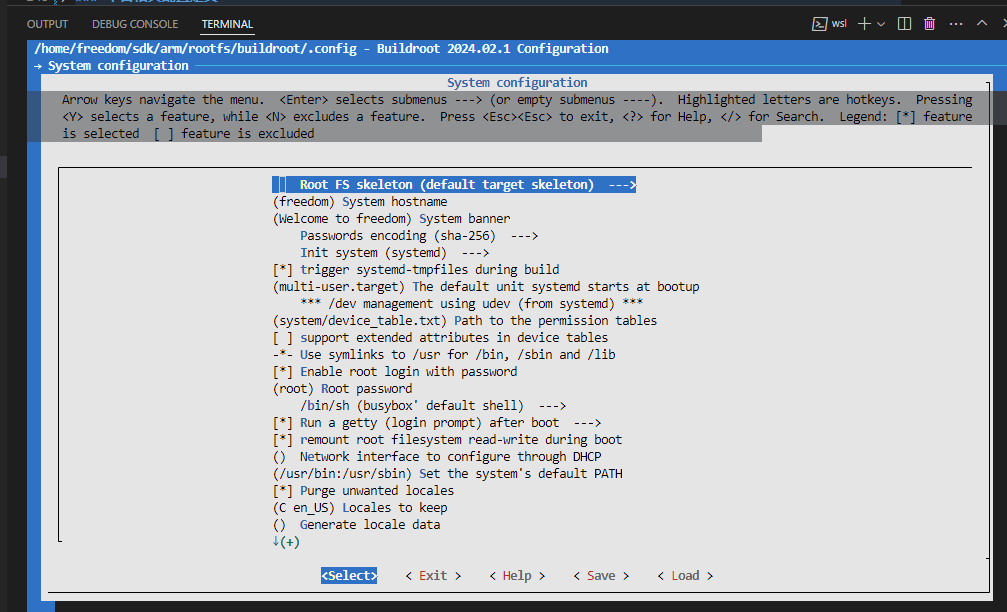The width and height of the screenshot is (1007, 612).
Task: Toggle trigger systemd-tmpfiles during build
Action: coord(416,270)
